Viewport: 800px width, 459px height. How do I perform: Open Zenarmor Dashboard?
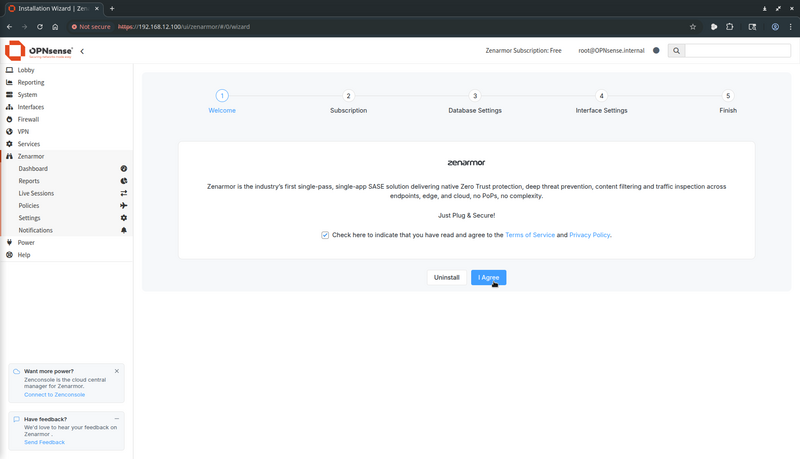[33, 168]
